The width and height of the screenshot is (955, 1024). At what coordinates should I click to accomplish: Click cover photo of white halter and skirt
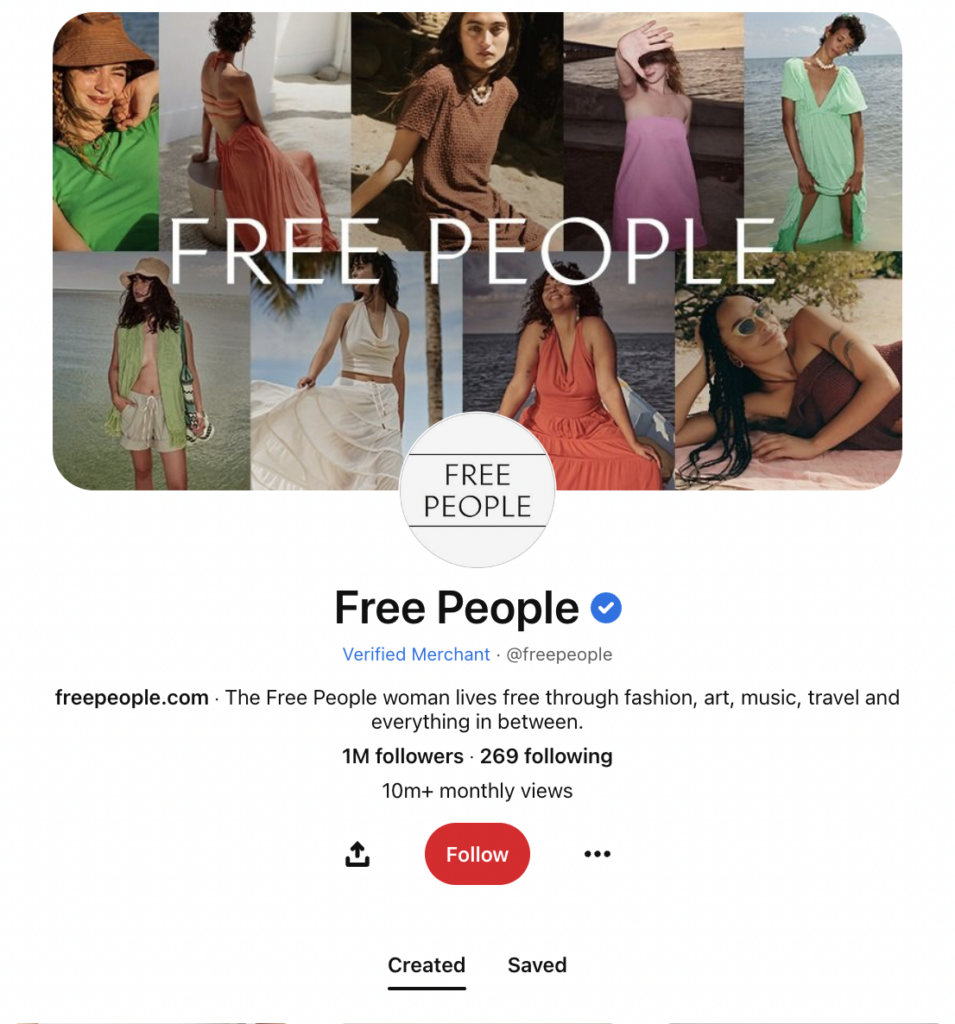[x=356, y=370]
